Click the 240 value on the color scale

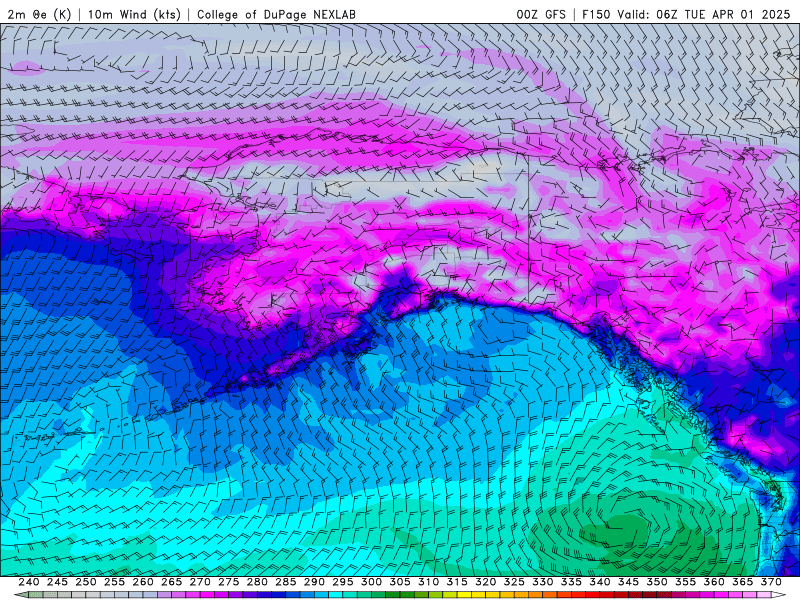(29, 582)
